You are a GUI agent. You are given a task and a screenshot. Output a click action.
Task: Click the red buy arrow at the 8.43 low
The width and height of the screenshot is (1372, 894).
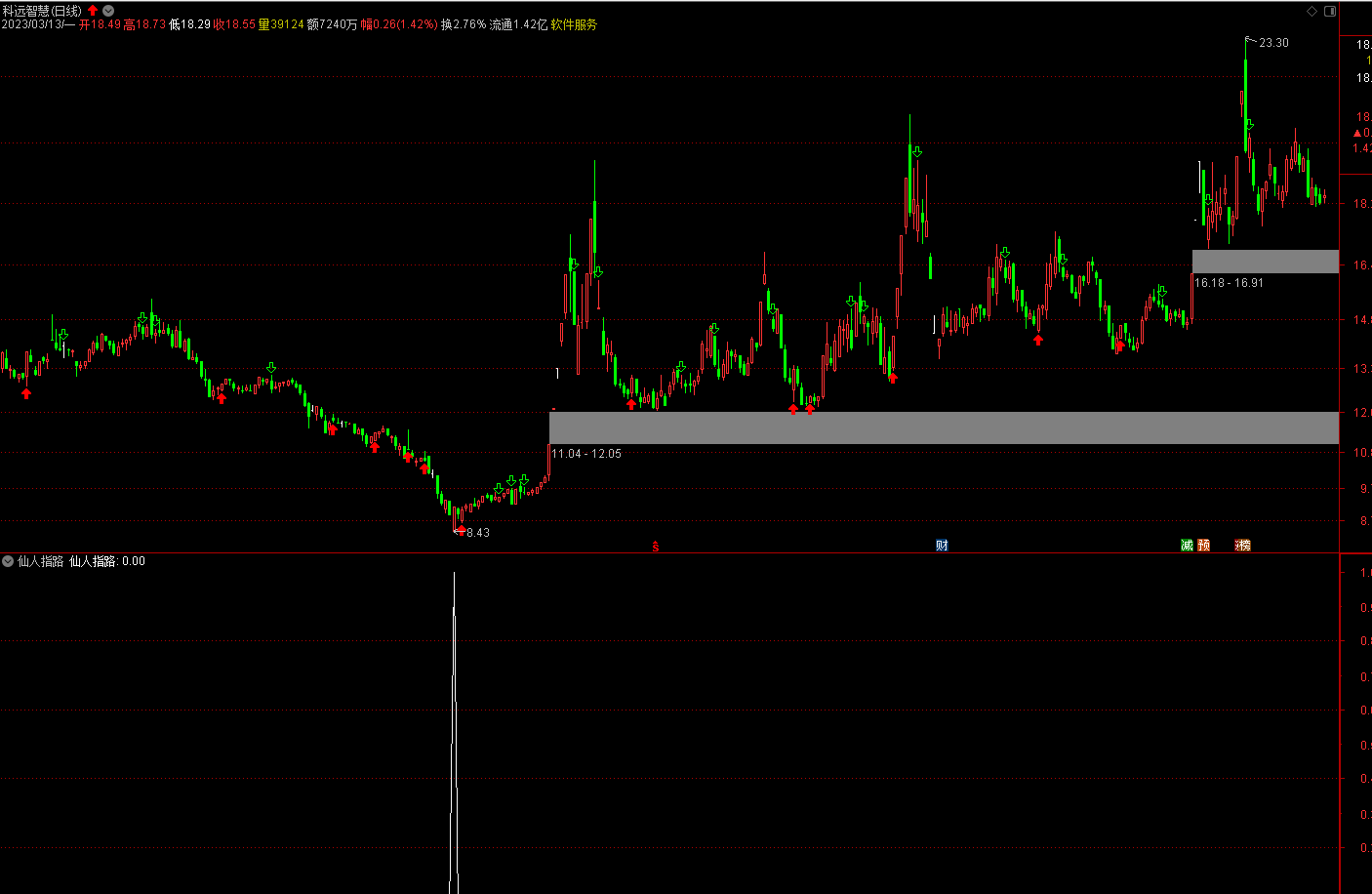(x=460, y=529)
